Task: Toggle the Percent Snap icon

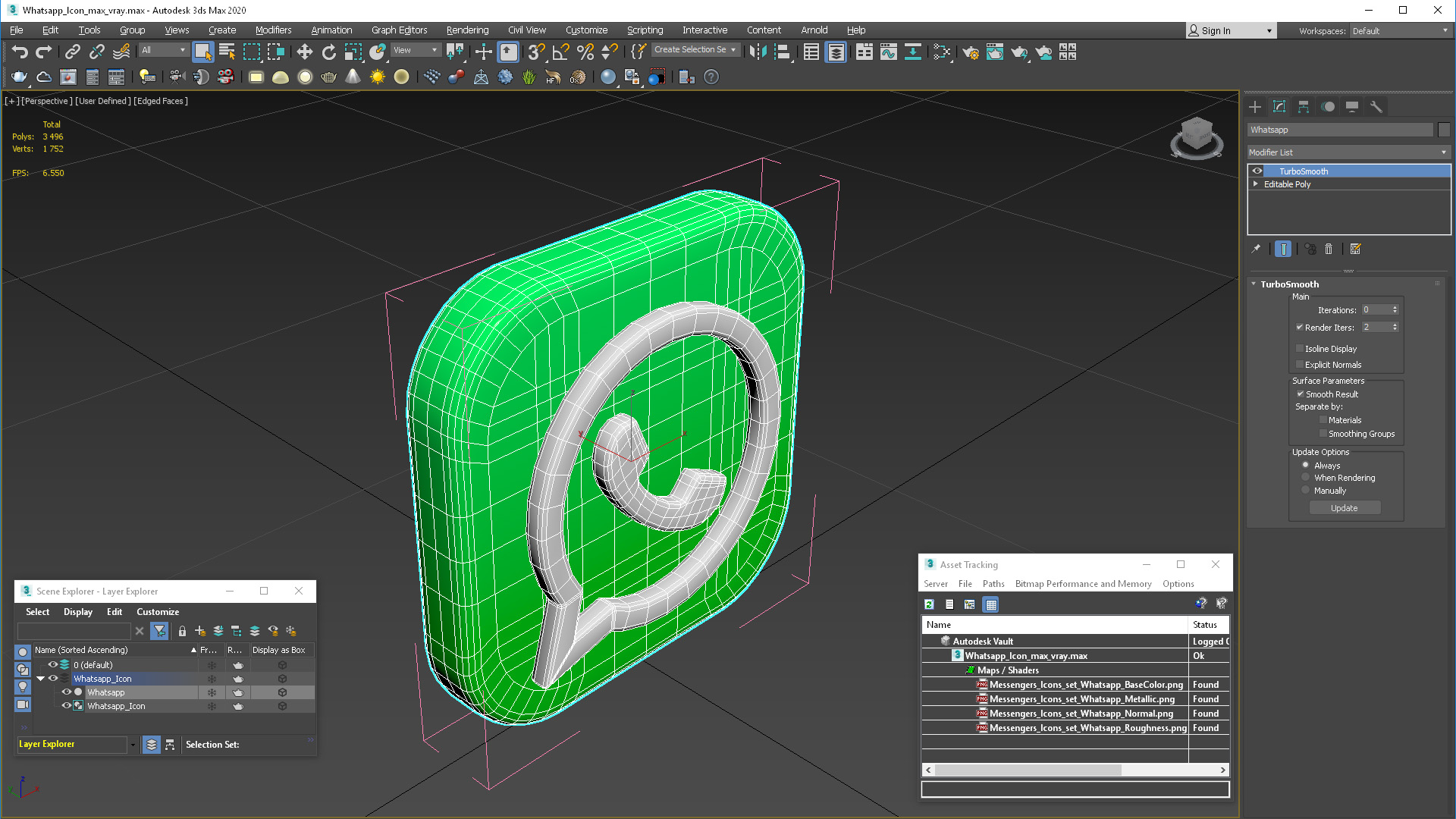Action: pos(585,52)
